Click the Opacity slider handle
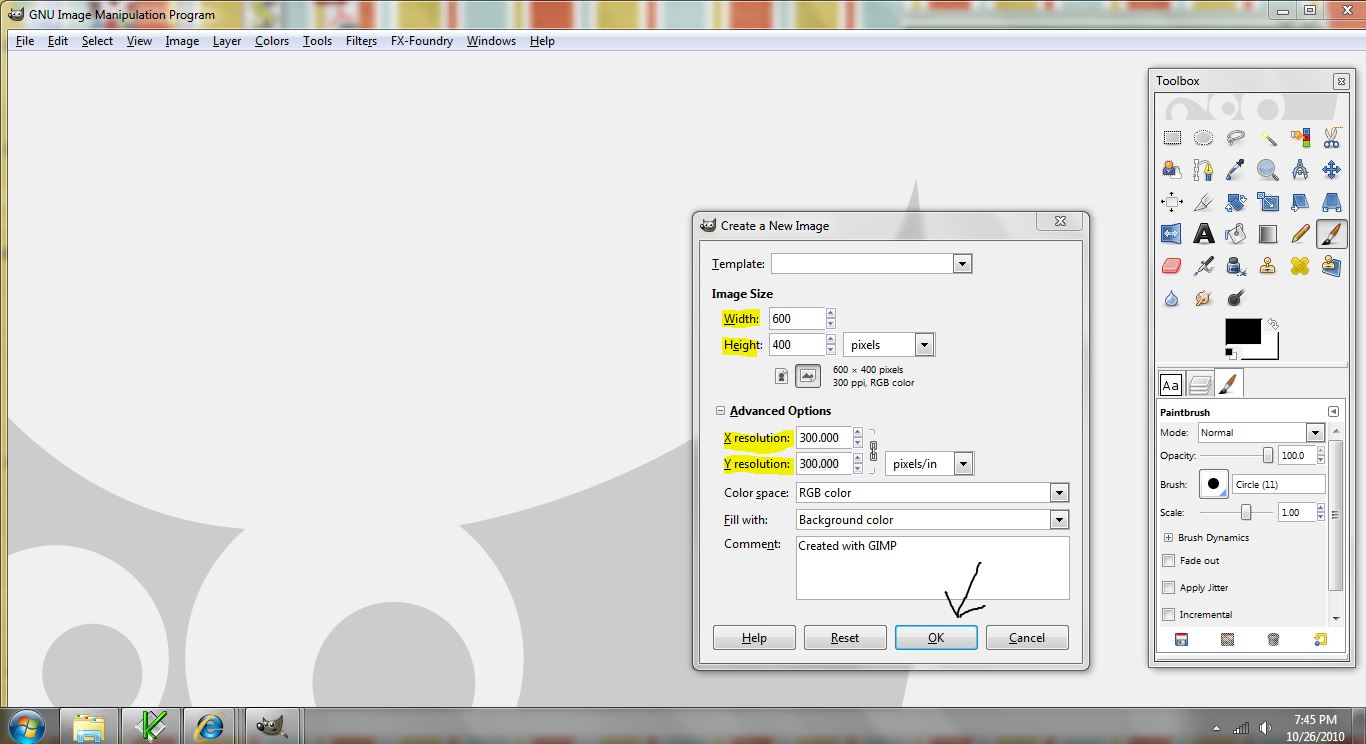 coord(1268,456)
